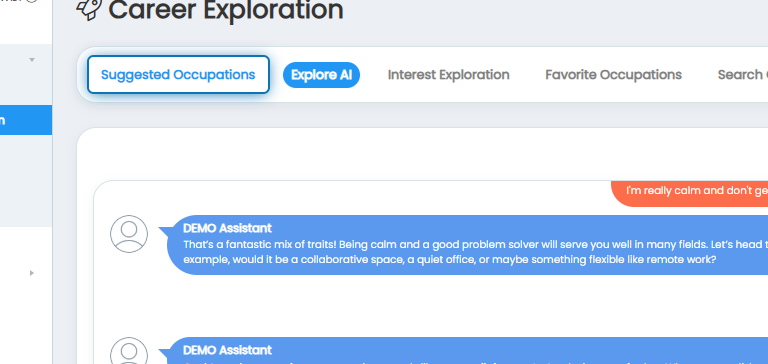Open the Favorite Occupations tab

point(613,75)
